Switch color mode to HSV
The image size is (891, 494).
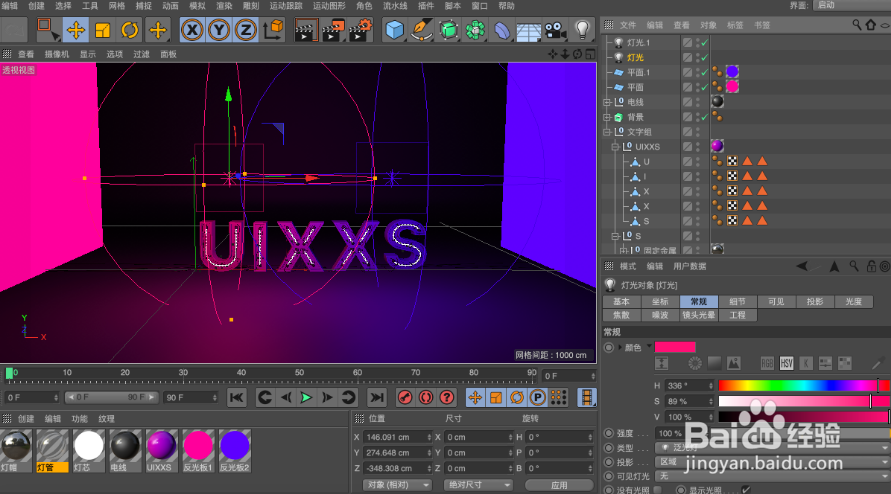[x=786, y=363]
